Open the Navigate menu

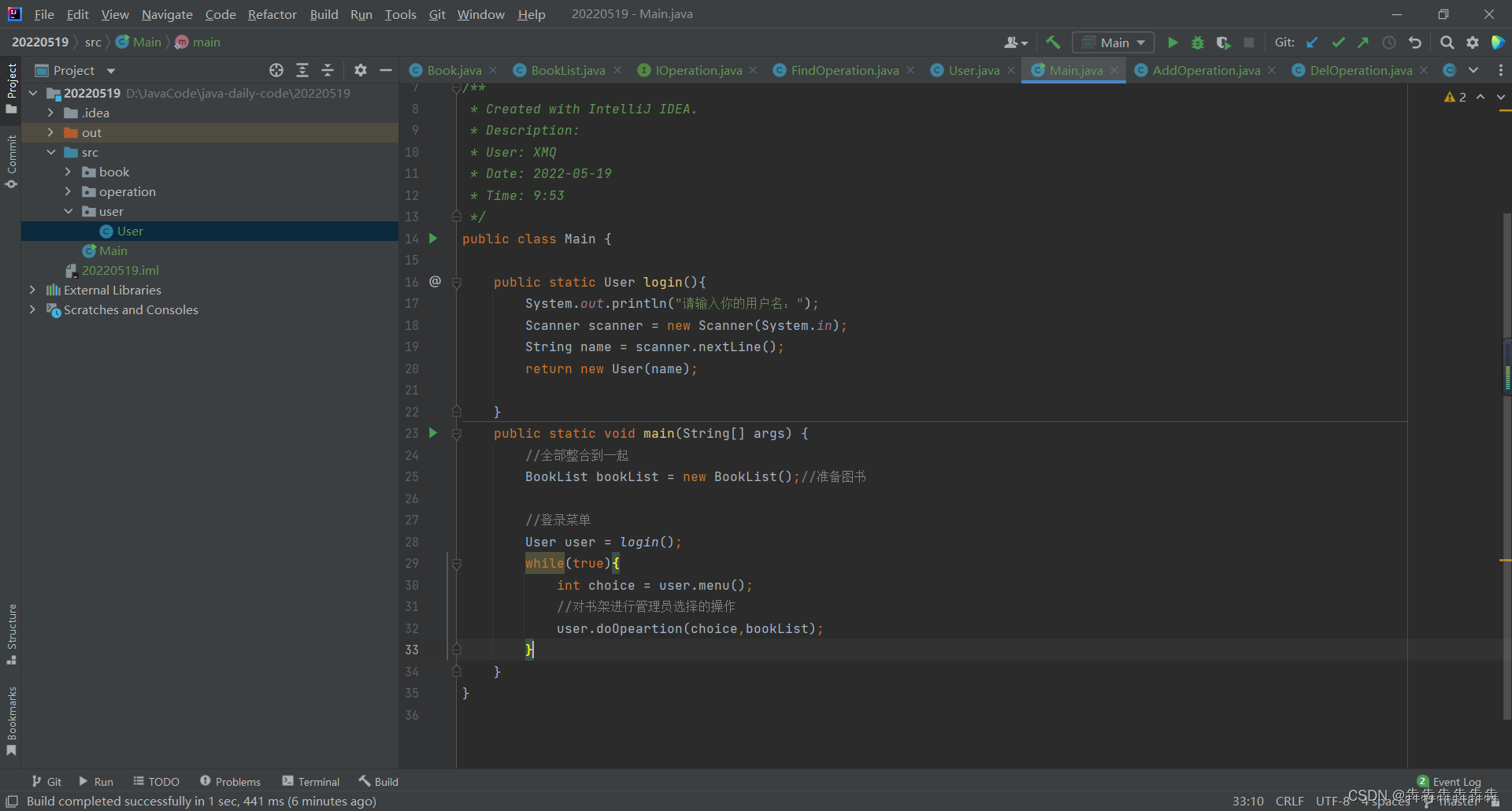click(x=167, y=14)
